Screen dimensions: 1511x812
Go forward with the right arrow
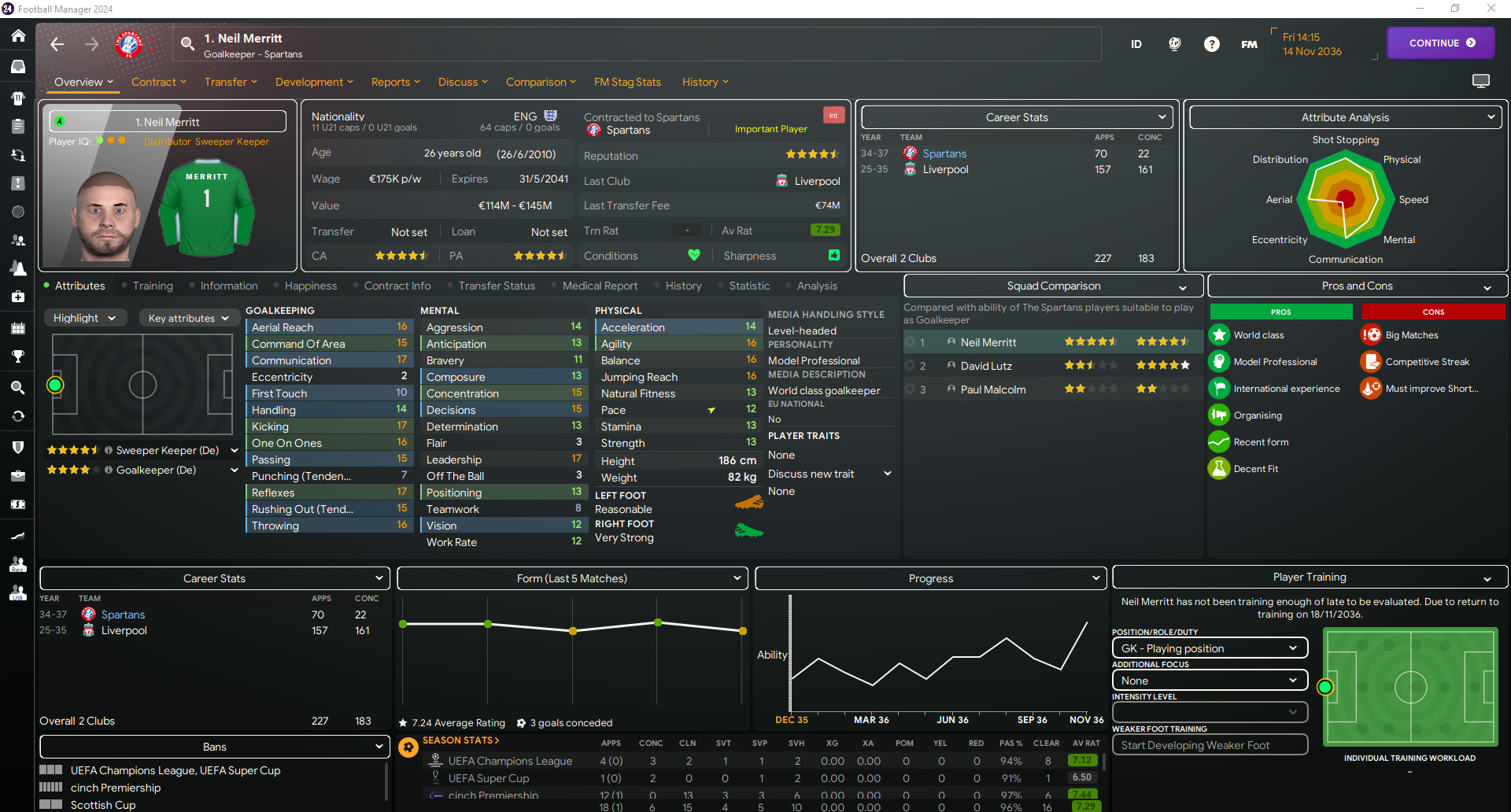[x=92, y=44]
